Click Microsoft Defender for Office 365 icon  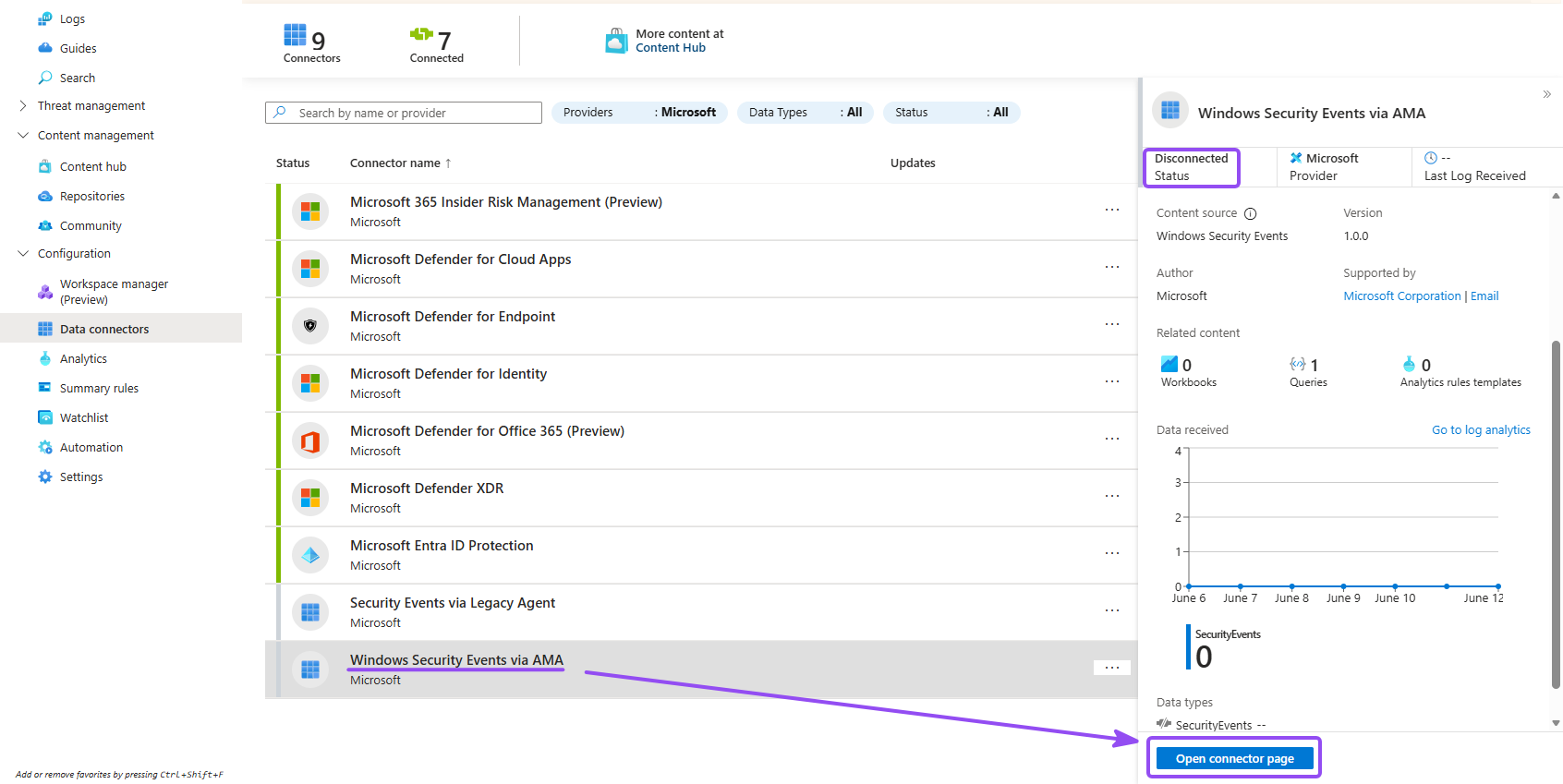click(x=310, y=440)
